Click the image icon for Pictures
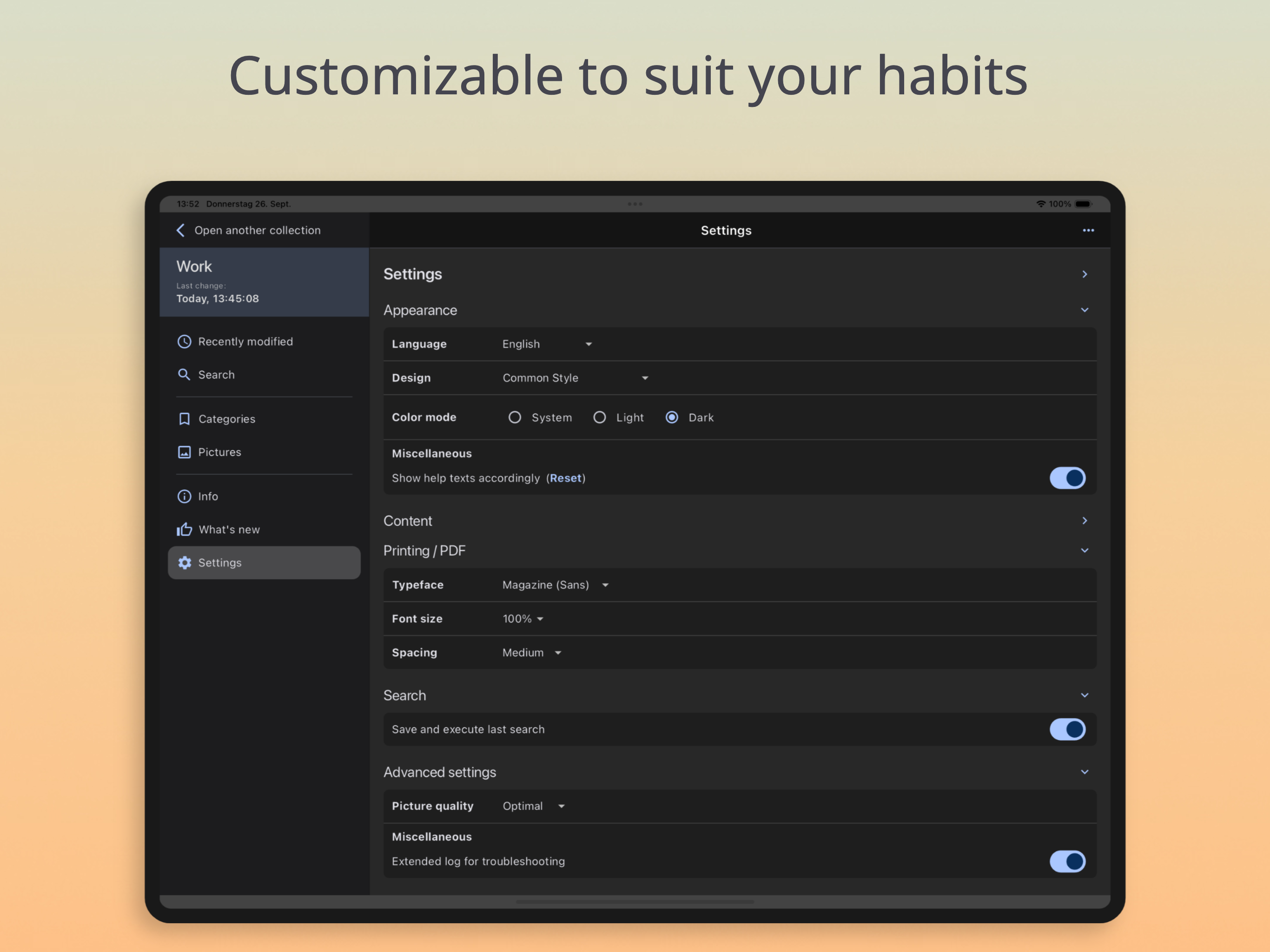This screenshot has width=1270, height=952. click(x=184, y=452)
